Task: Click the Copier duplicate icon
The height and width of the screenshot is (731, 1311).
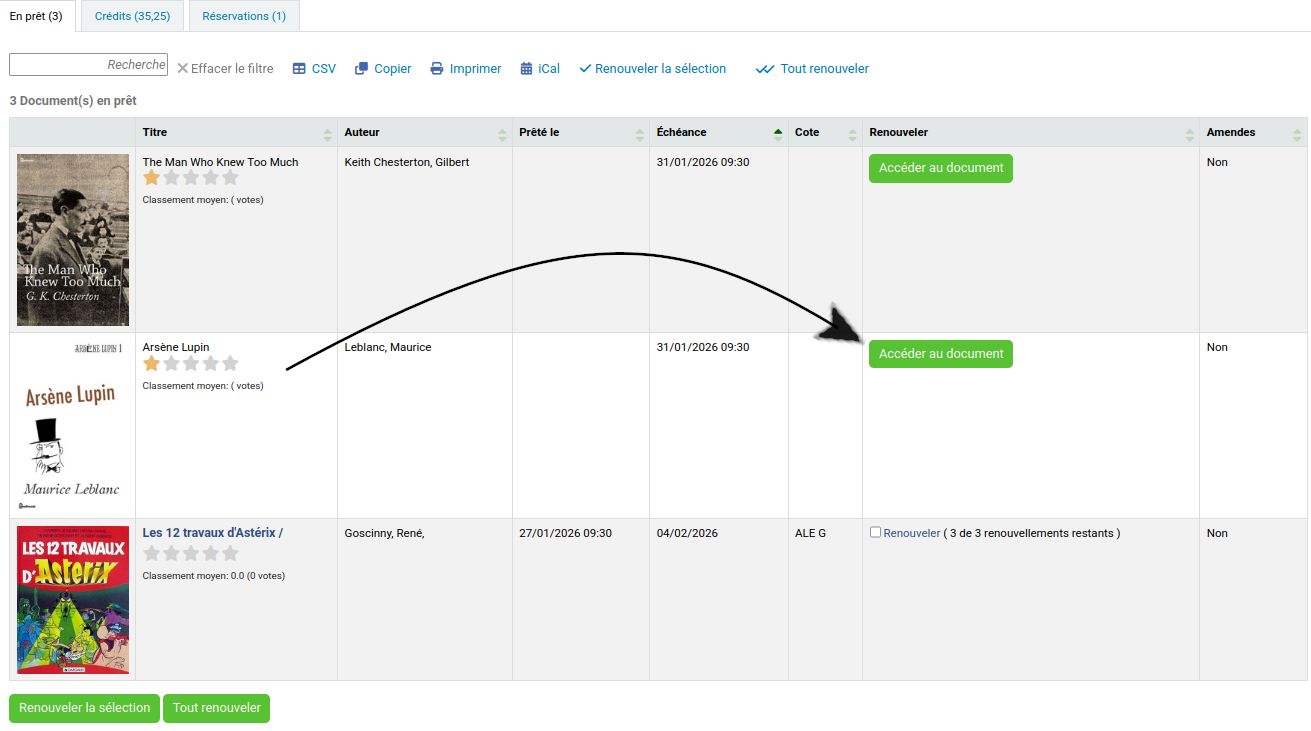Action: pyautogui.click(x=362, y=69)
